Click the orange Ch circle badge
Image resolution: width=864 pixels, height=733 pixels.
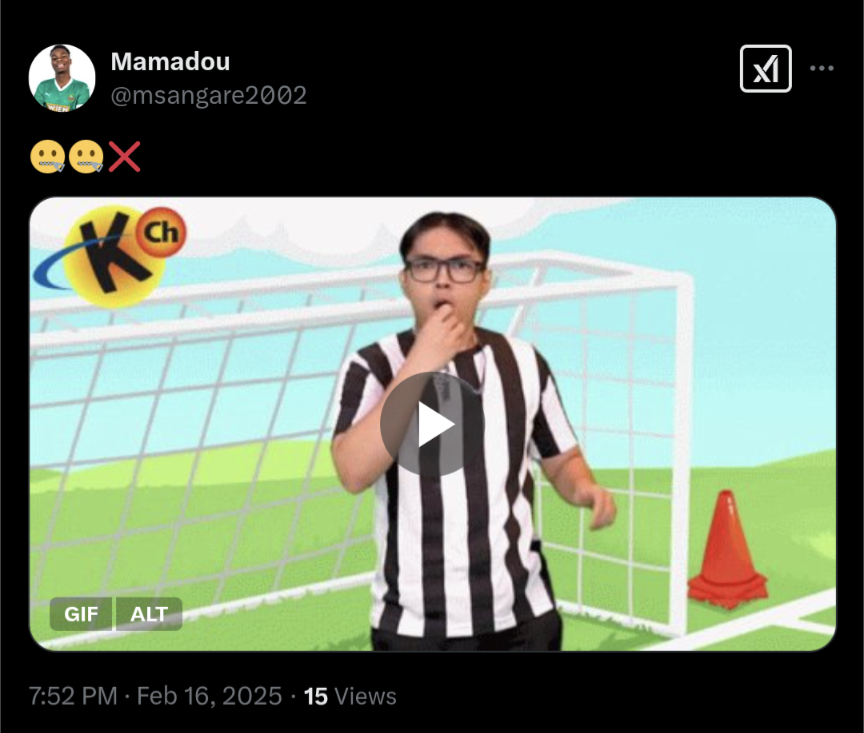coord(161,232)
